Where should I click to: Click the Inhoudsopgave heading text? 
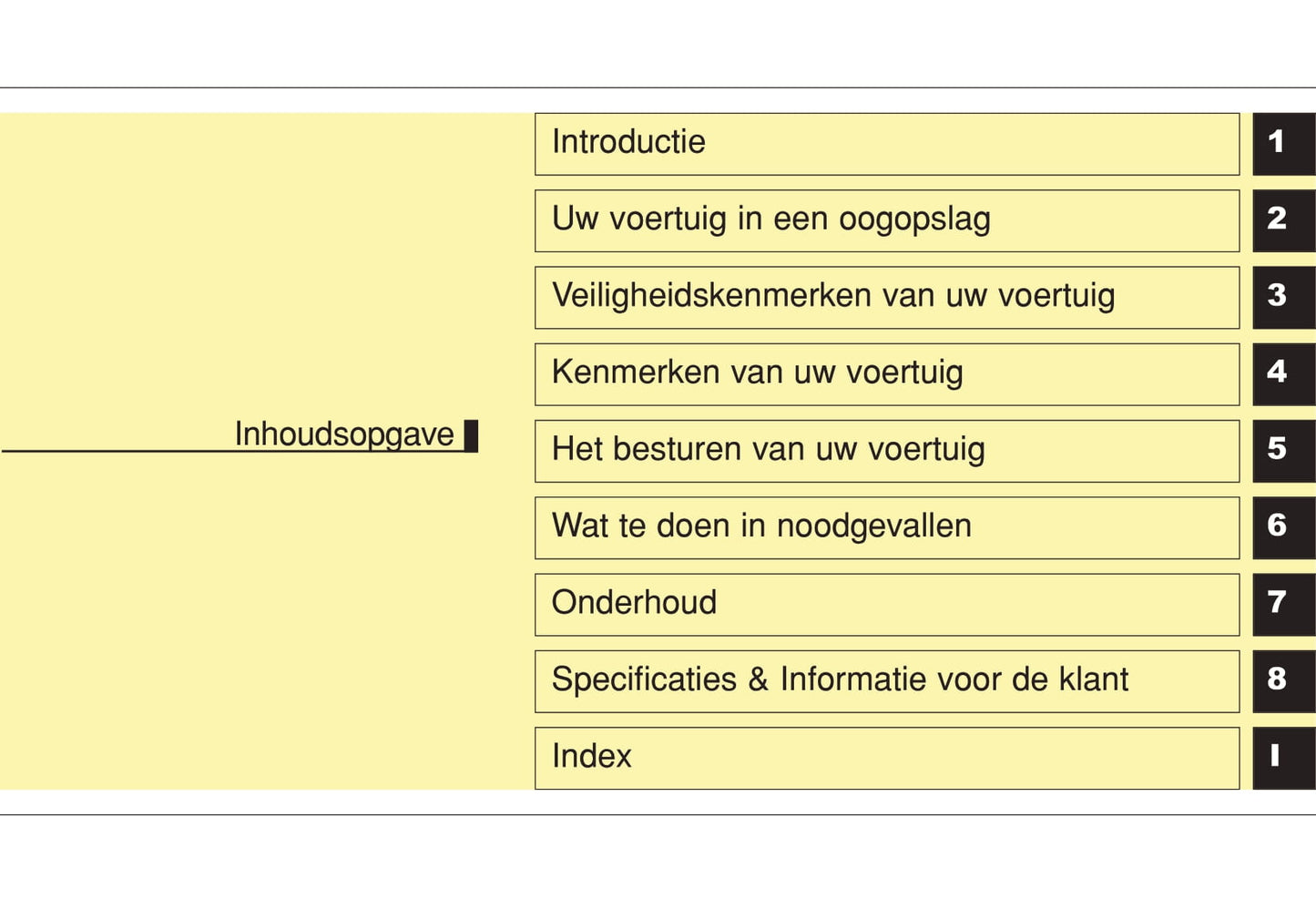pyautogui.click(x=343, y=434)
